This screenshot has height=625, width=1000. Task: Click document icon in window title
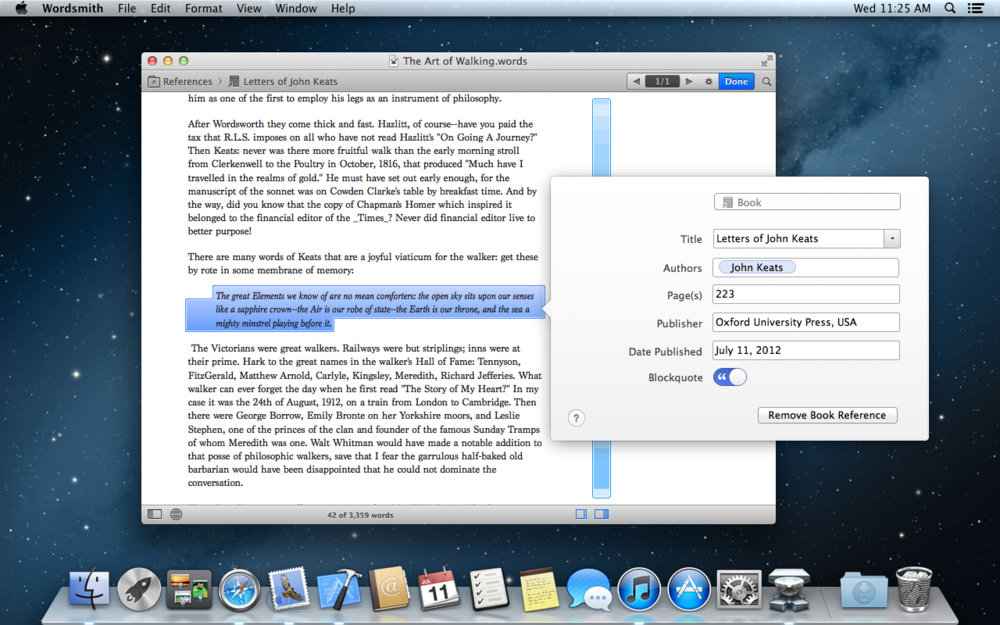[393, 61]
